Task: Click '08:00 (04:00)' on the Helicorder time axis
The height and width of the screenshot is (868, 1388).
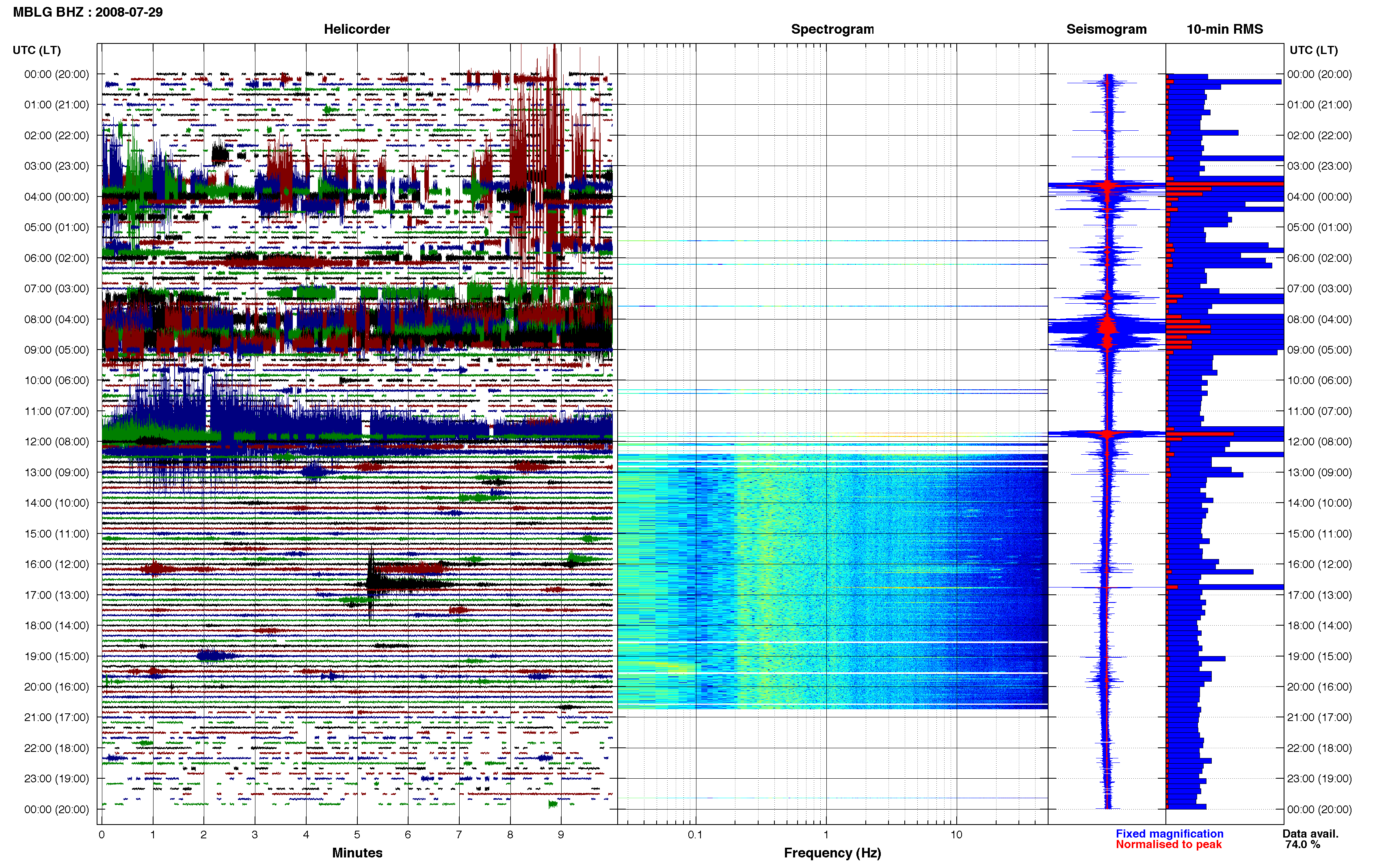Action: tap(57, 319)
